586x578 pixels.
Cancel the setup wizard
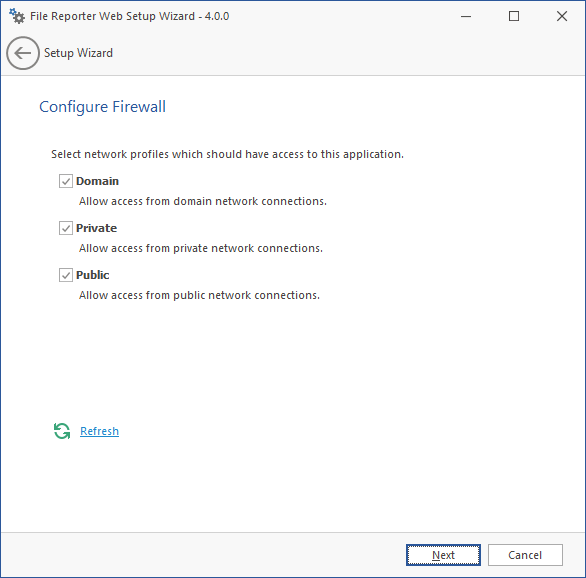point(525,555)
